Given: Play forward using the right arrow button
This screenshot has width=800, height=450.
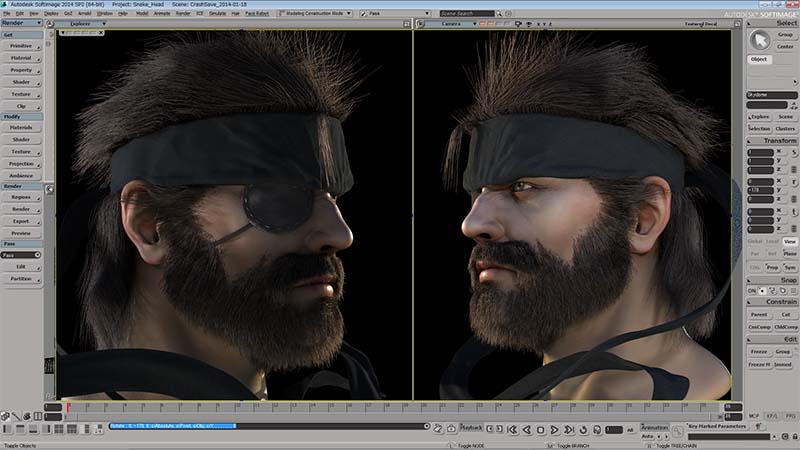Looking at the screenshot, I should tap(555, 430).
